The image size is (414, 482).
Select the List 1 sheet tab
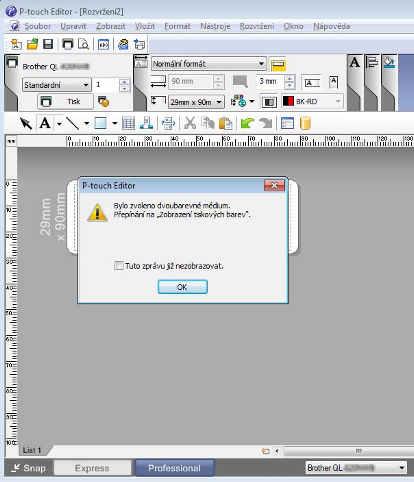tap(32, 450)
